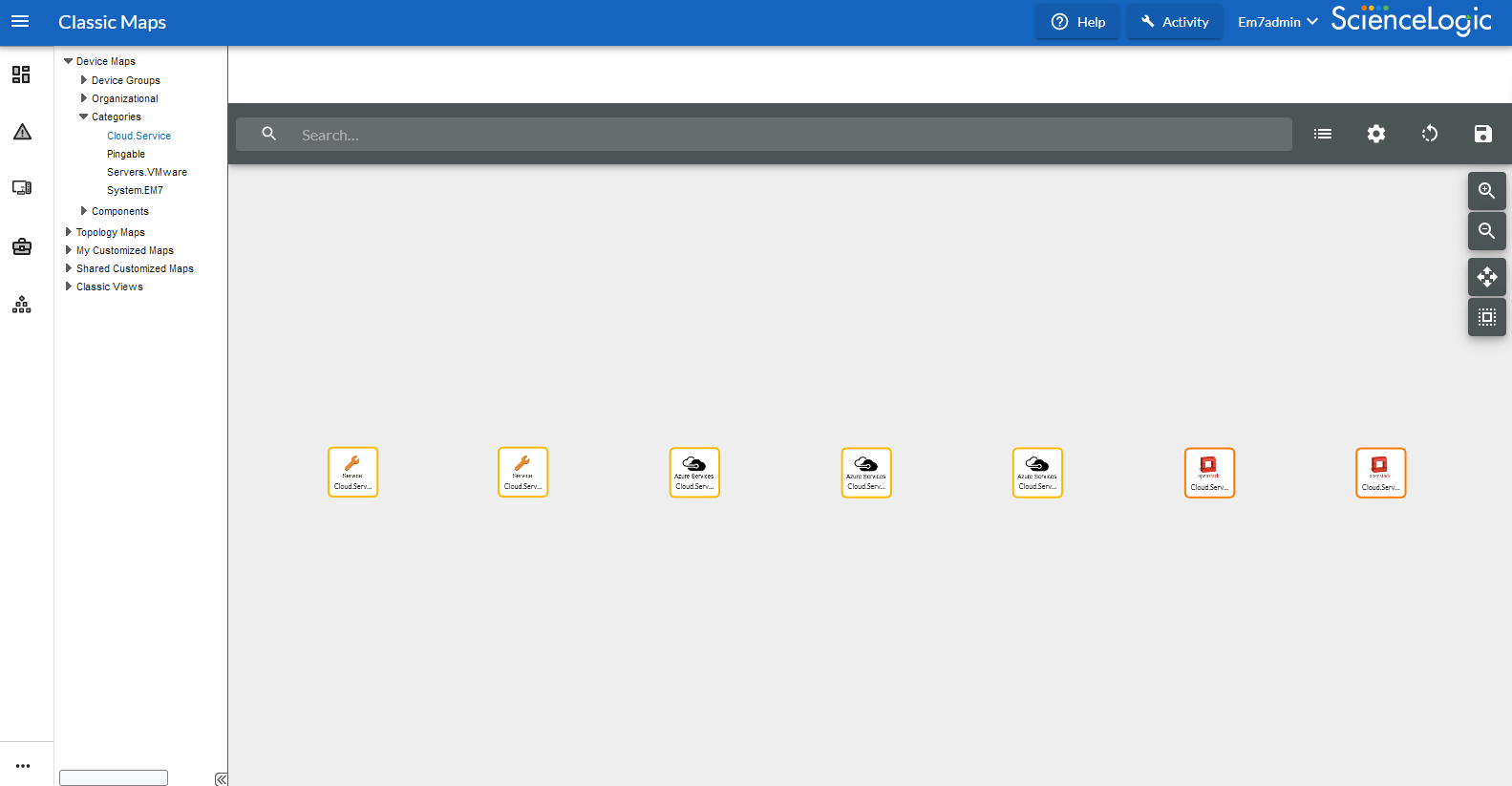
Task: Open the hamburger main menu
Action: (x=20, y=21)
